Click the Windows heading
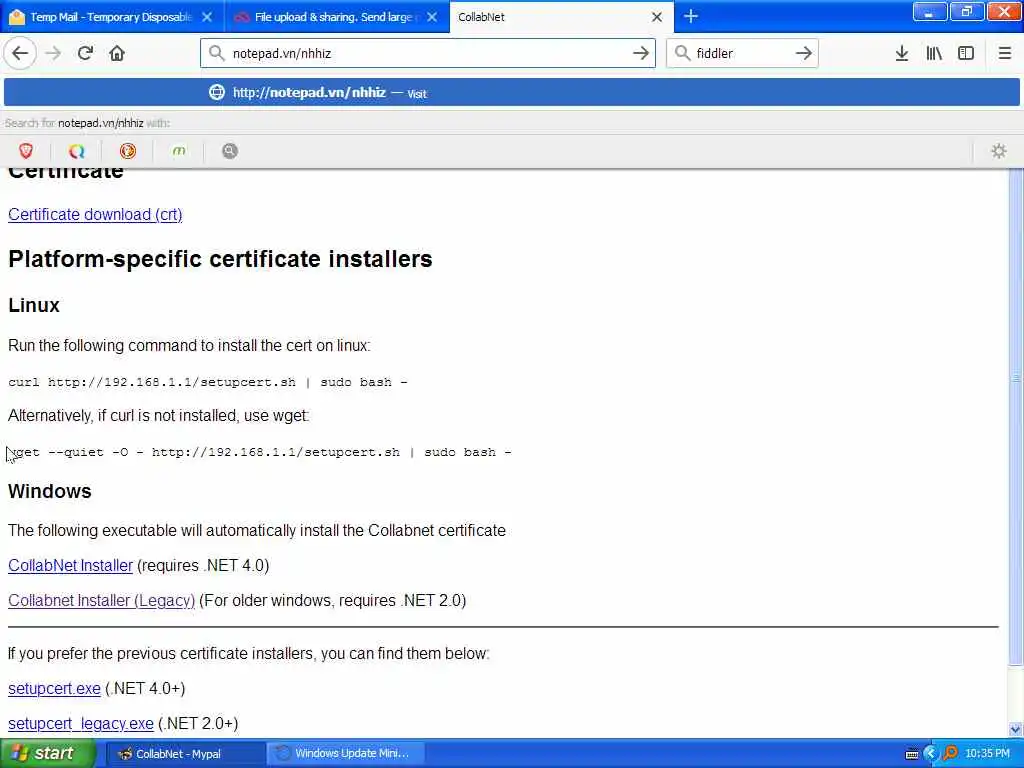This screenshot has height=768, width=1024. (x=50, y=492)
